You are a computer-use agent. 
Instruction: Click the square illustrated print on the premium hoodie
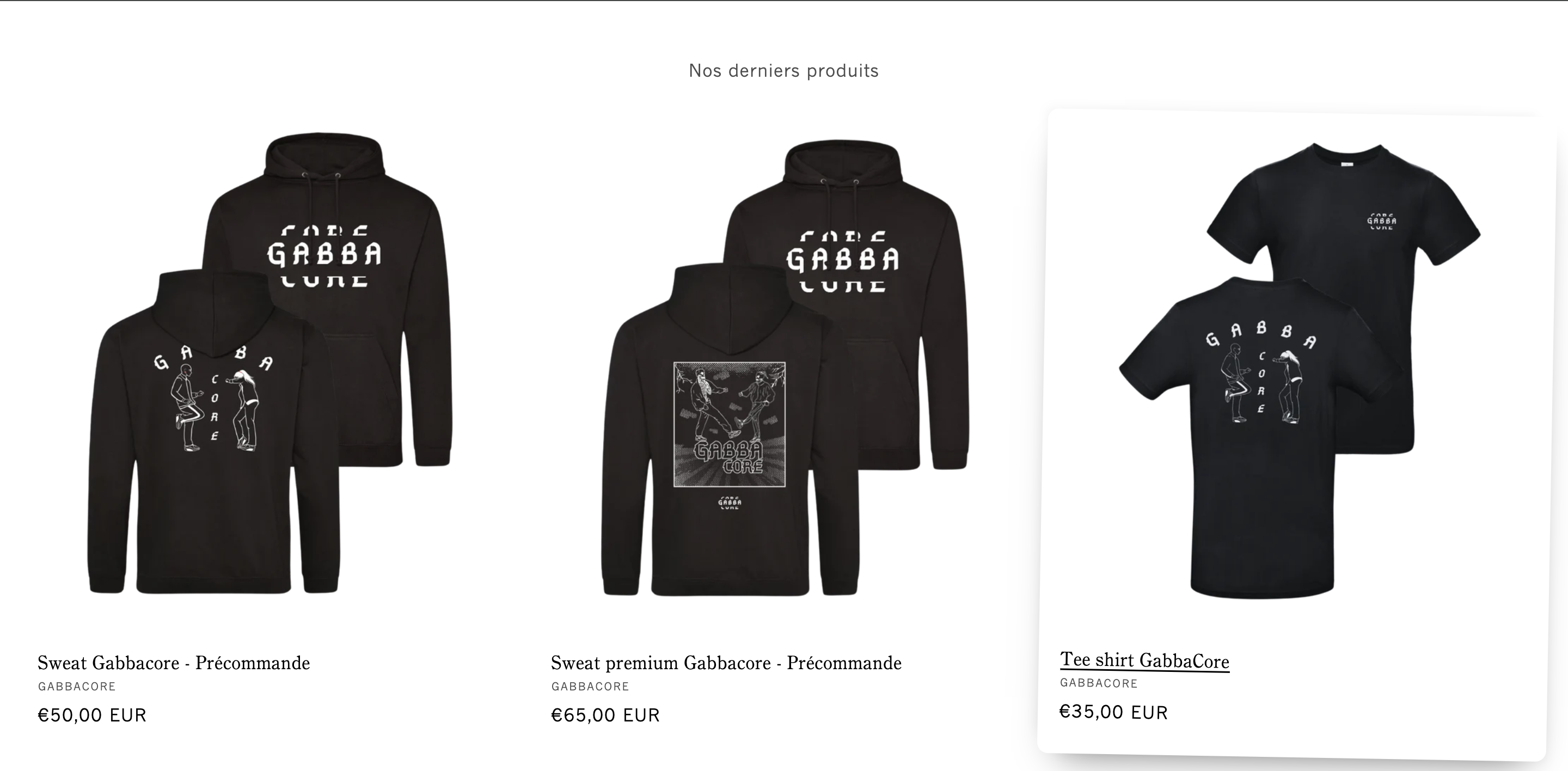729,425
